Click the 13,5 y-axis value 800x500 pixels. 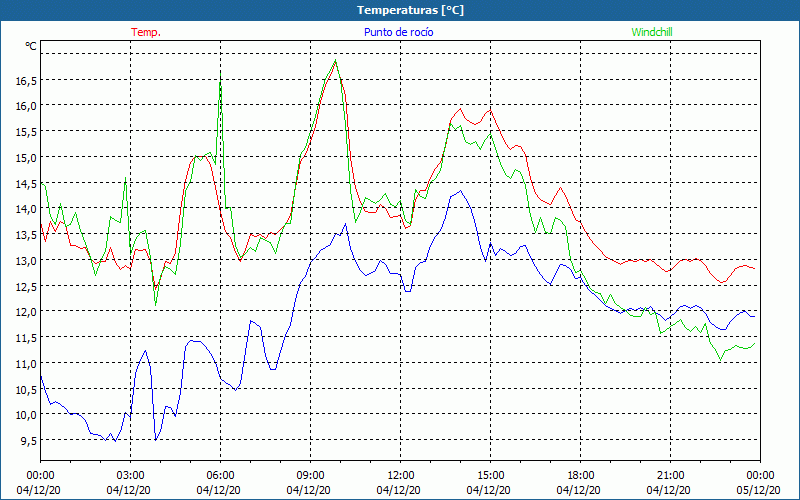pyautogui.click(x=25, y=235)
